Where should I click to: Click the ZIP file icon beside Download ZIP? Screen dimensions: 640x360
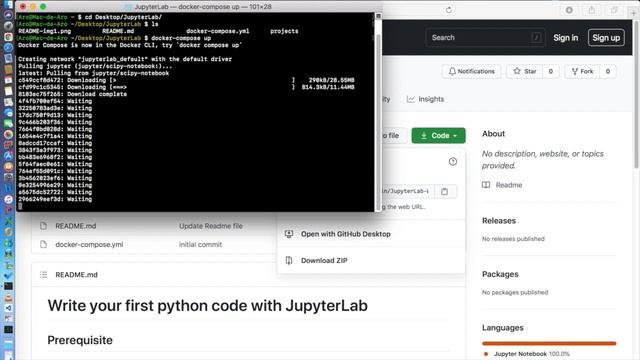[289, 260]
